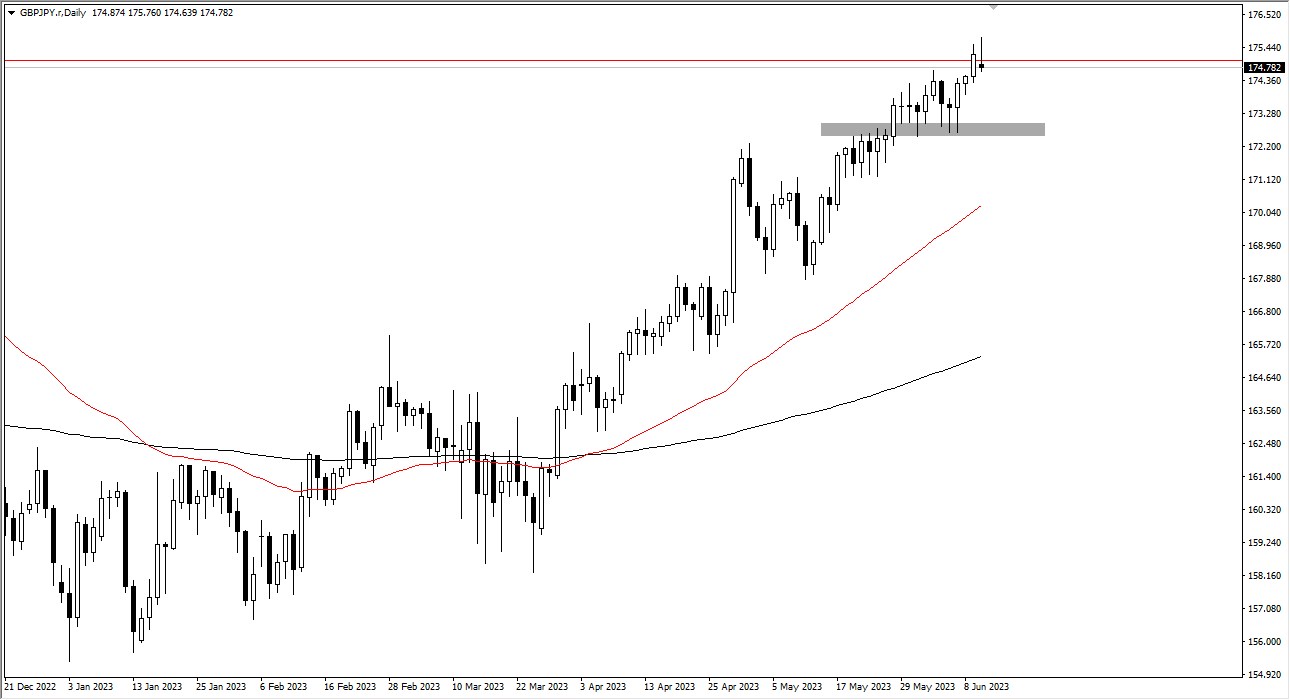Image resolution: width=1290 pixels, height=700 pixels.
Task: Select the most recent black candlestick
Action: click(x=981, y=68)
